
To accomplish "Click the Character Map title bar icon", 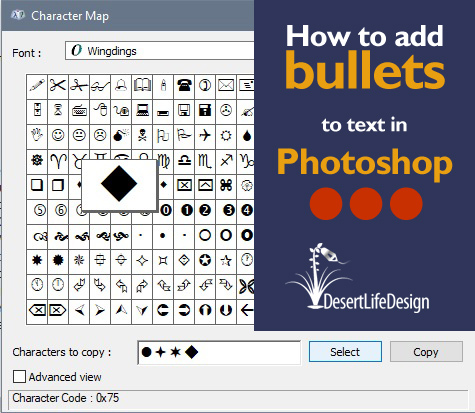I will point(17,15).
